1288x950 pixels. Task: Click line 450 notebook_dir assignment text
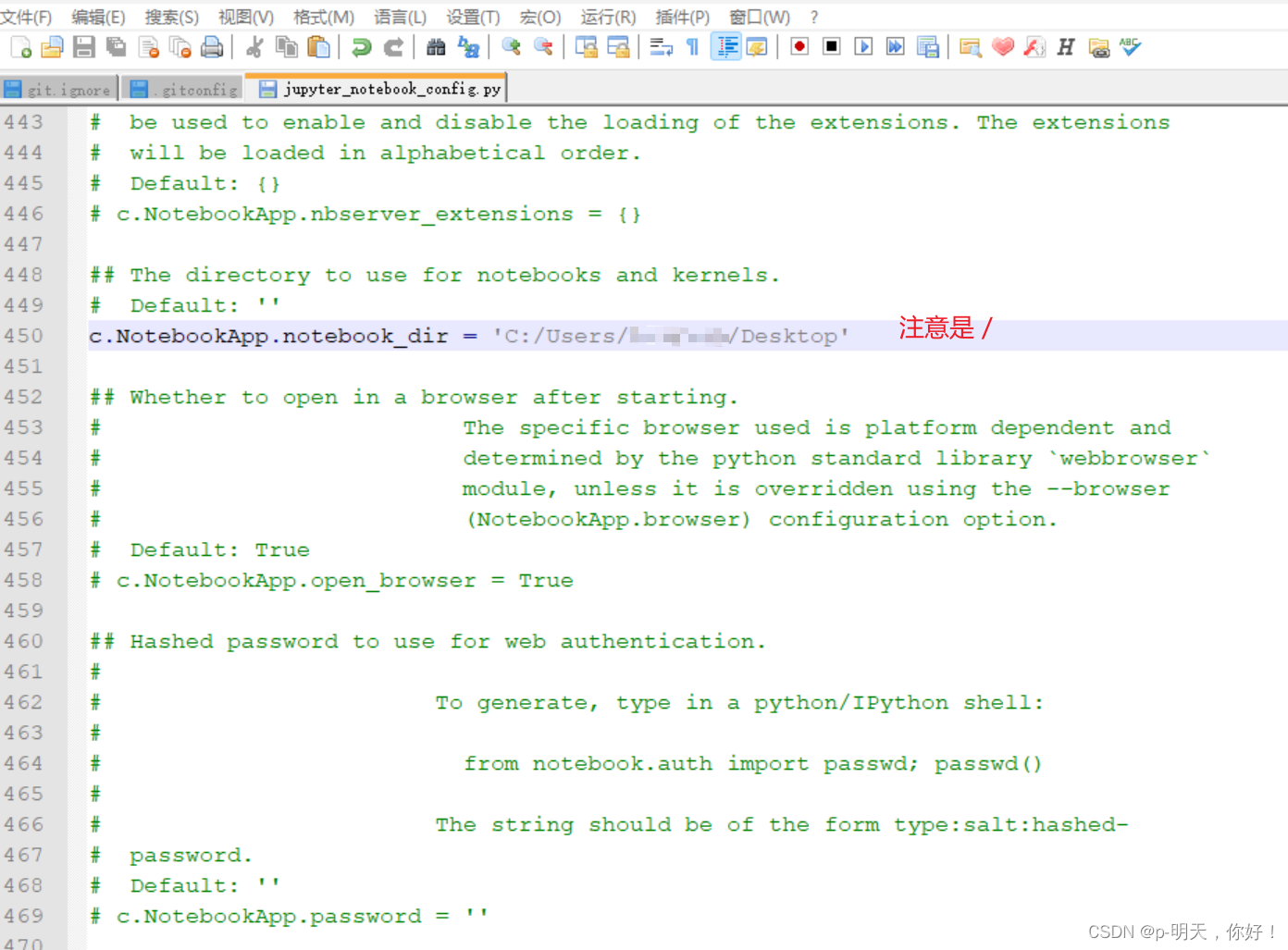[468, 336]
